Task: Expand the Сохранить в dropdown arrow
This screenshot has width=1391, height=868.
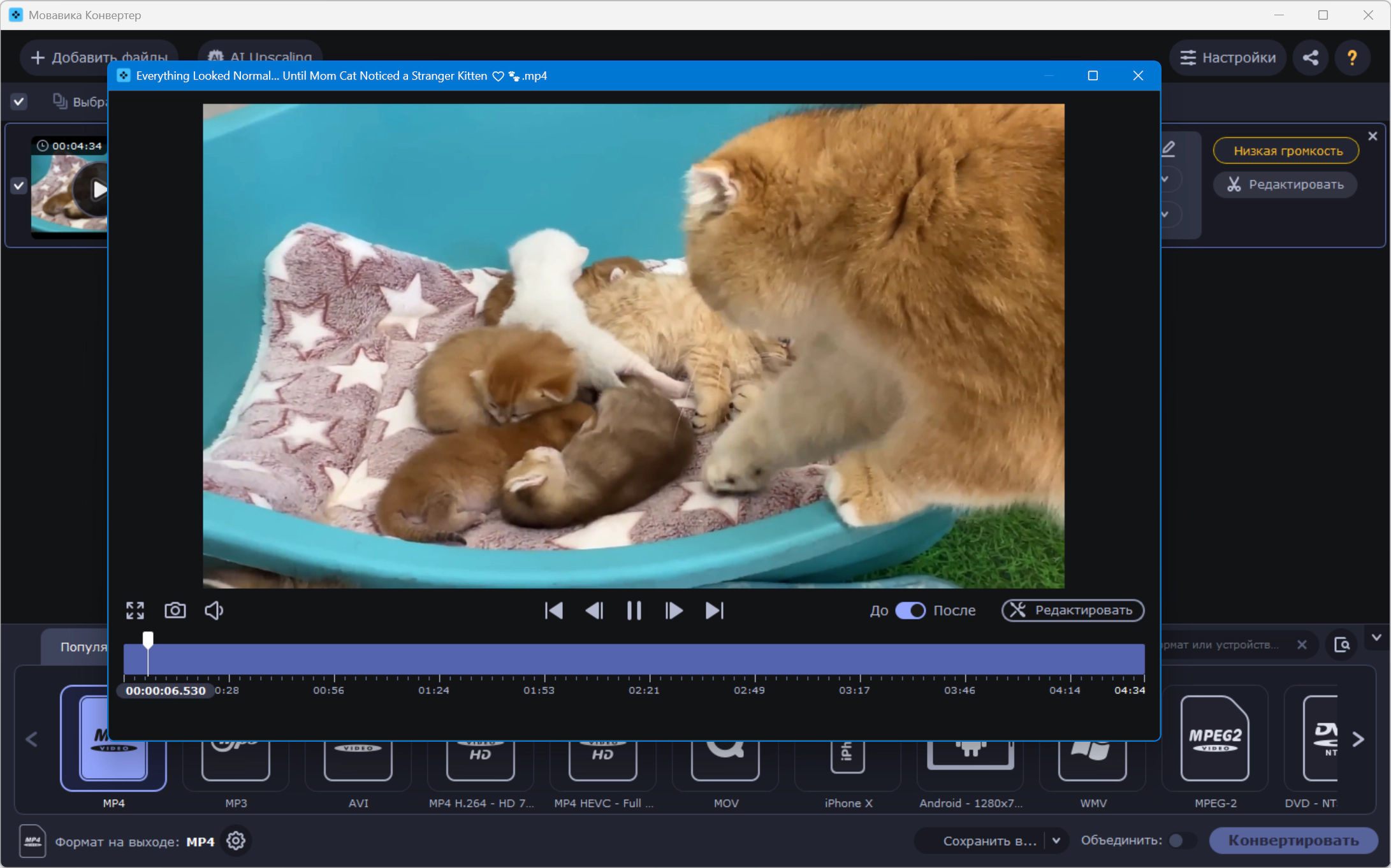Action: tap(1056, 841)
